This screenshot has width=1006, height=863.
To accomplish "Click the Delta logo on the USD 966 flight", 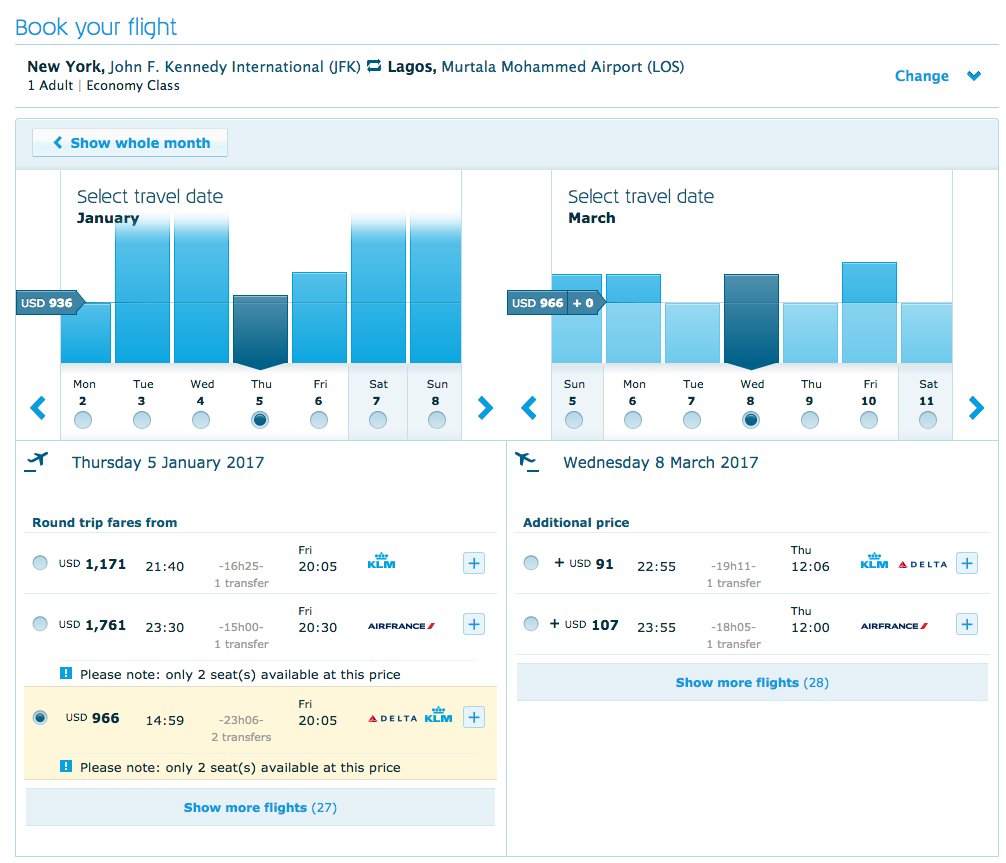I will click(x=393, y=716).
